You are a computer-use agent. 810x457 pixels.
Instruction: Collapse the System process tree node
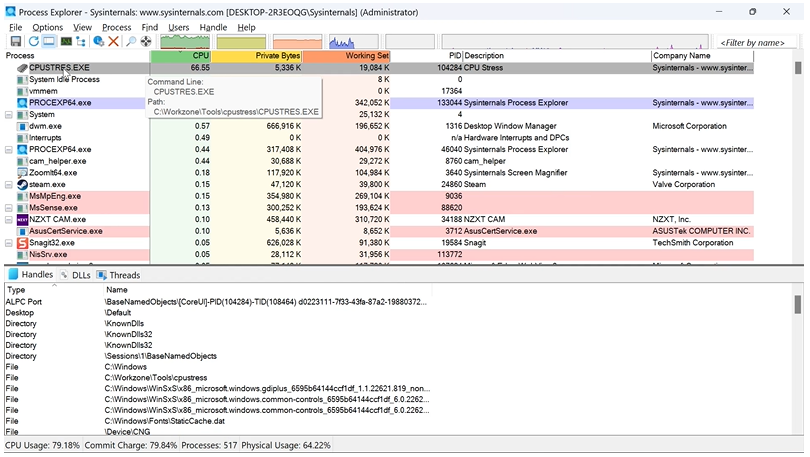[x=9, y=114]
